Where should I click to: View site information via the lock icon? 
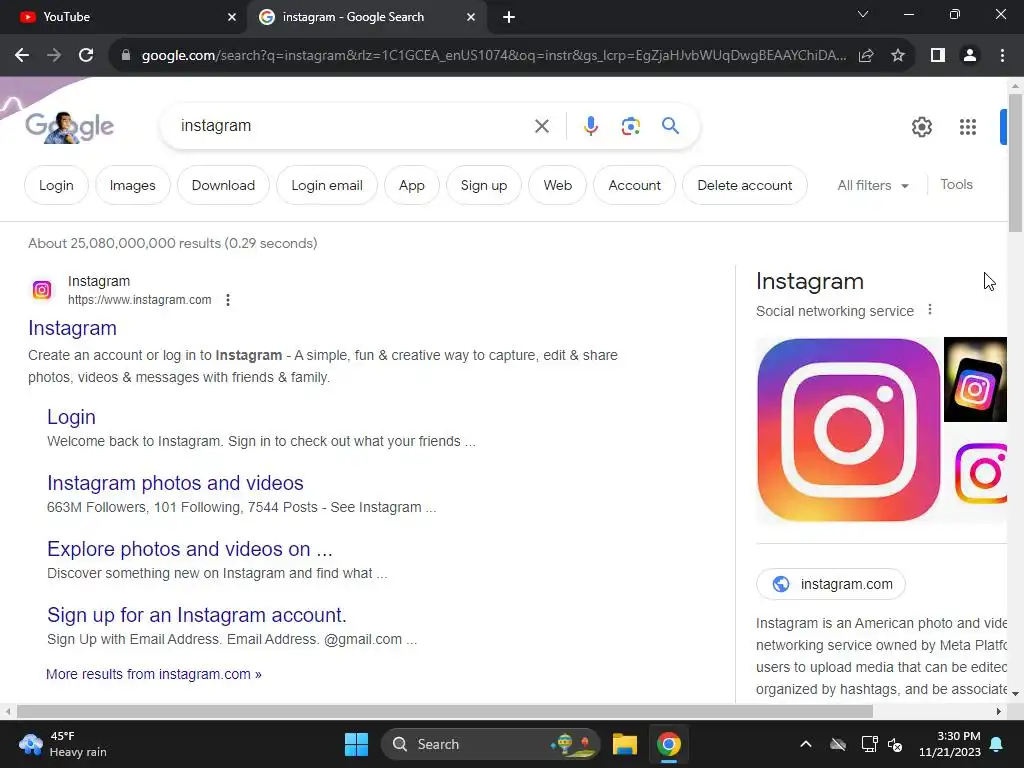click(x=125, y=56)
